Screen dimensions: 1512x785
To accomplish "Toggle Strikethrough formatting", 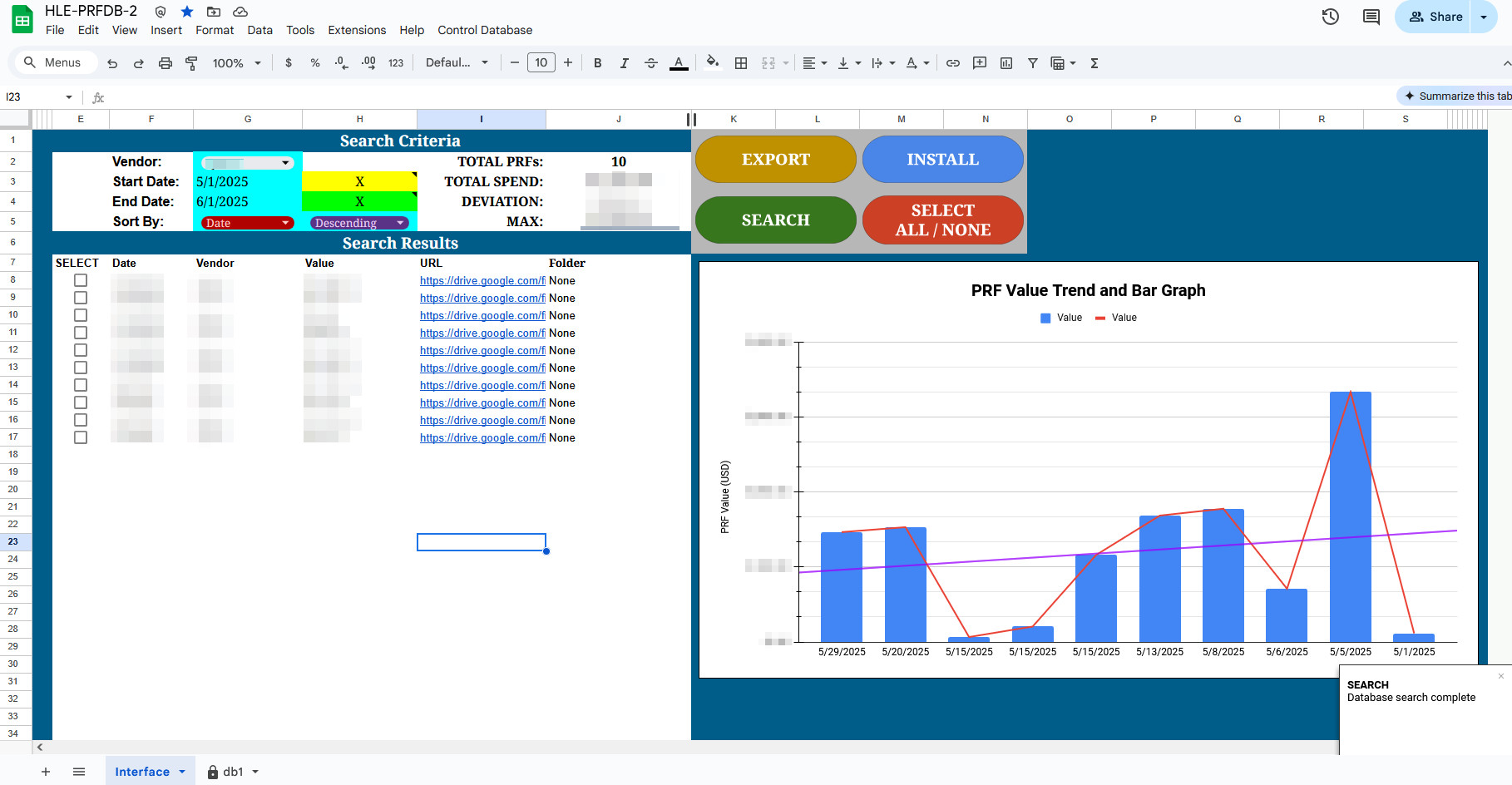I will 651,63.
